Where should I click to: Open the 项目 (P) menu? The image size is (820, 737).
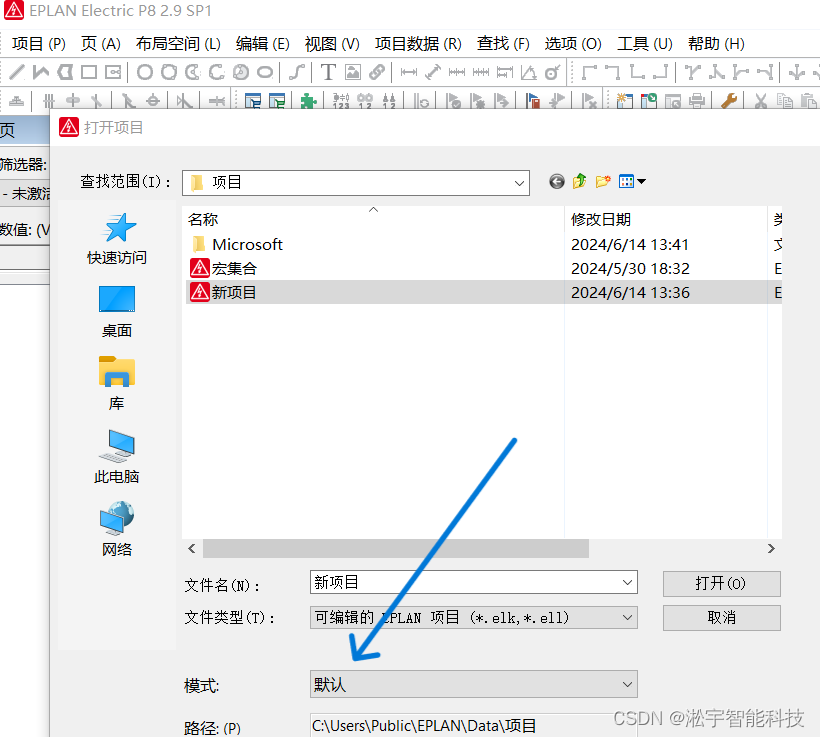click(39, 43)
